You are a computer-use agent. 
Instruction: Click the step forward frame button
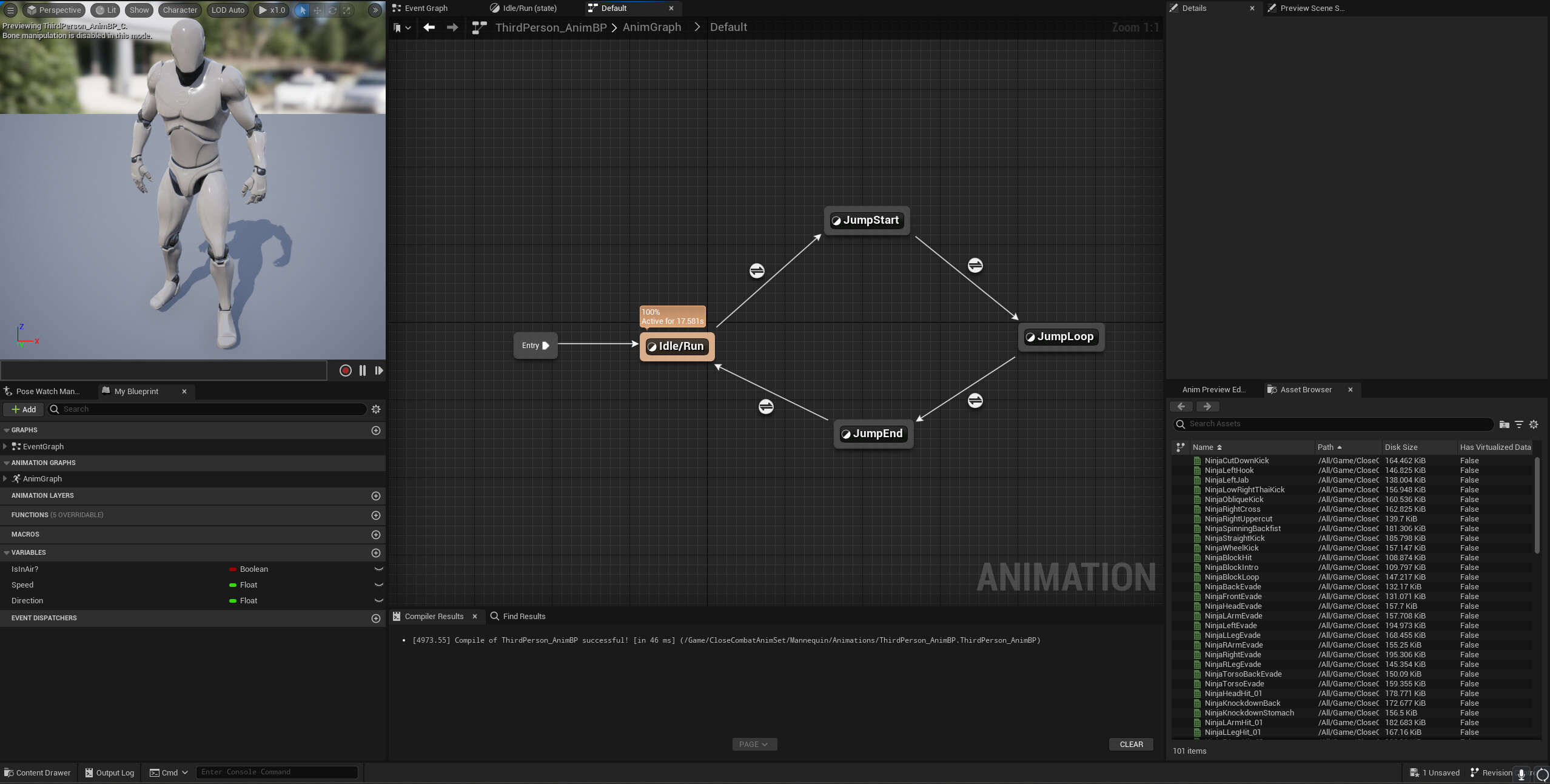(379, 370)
